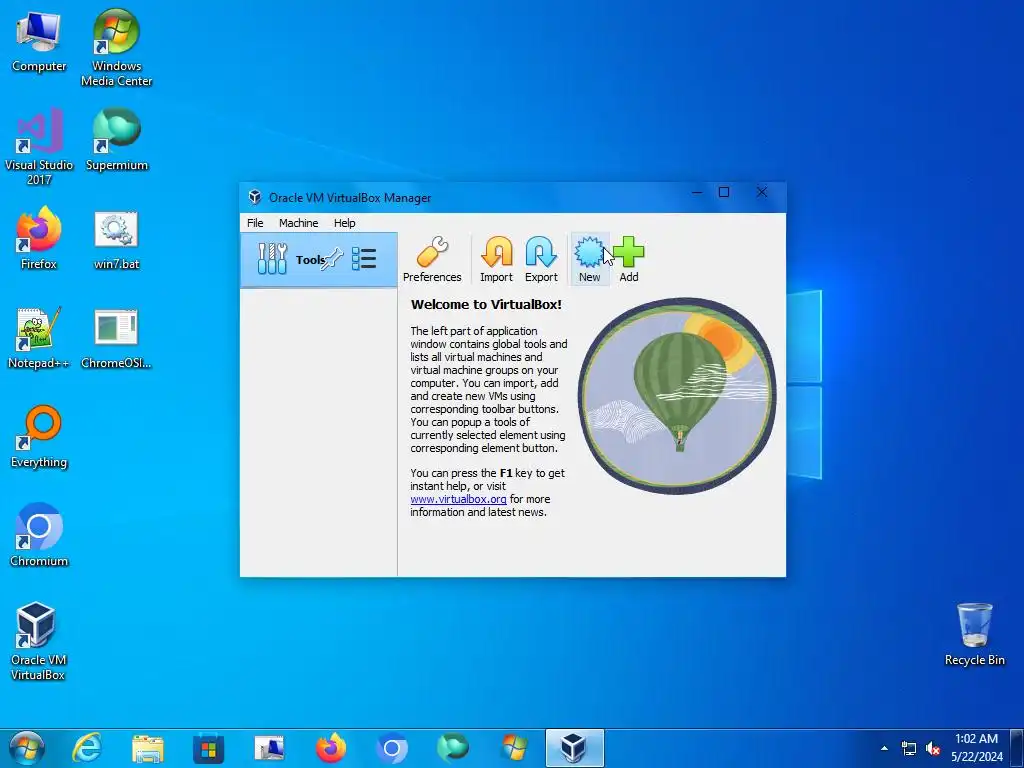The height and width of the screenshot is (768, 1024).
Task: Open VirtualBox Preferences from the toolbar
Action: pos(432,259)
